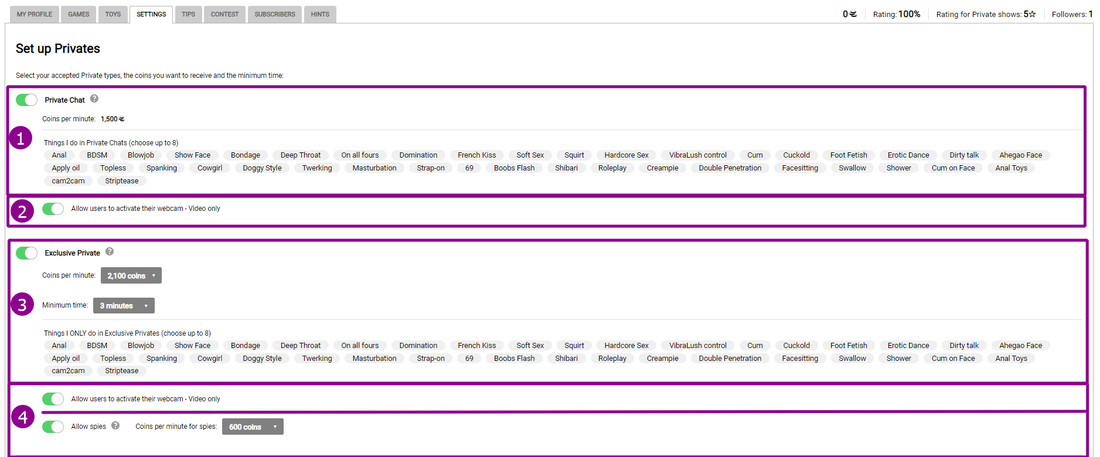Click the Followers count in header
The width and height of the screenshot is (1100, 457).
pyautogui.click(x=1070, y=15)
